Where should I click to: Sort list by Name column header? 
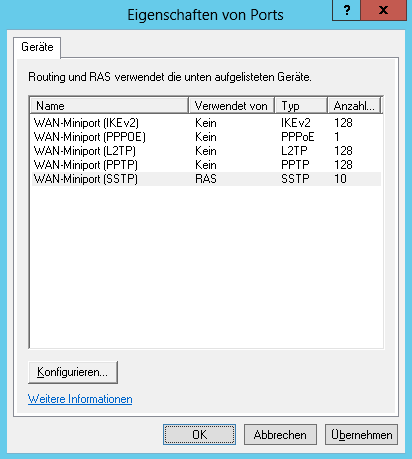(109, 106)
